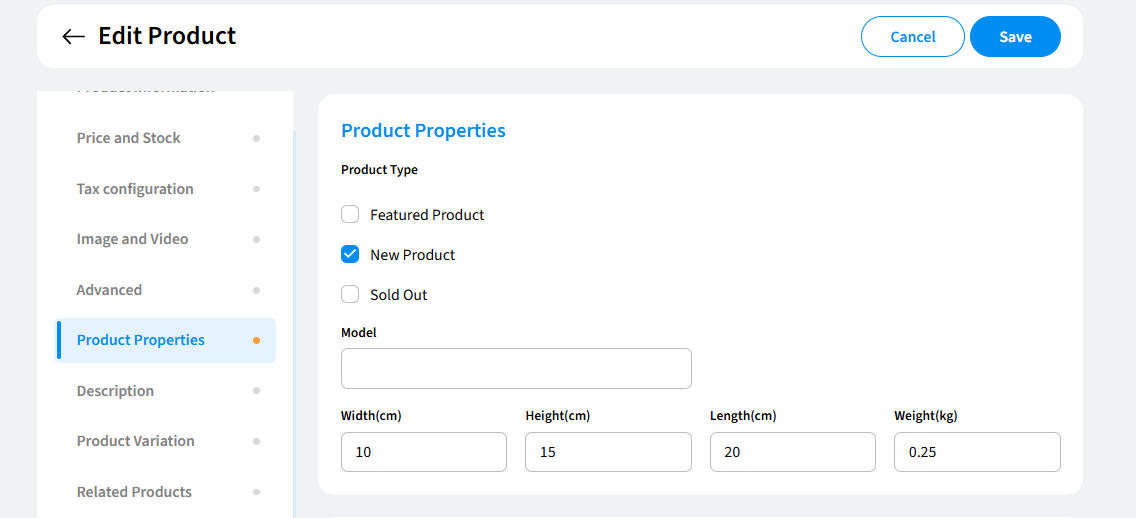Screen dimensions: 1136x518
Task: Open the Price and Stock section
Action: (129, 138)
